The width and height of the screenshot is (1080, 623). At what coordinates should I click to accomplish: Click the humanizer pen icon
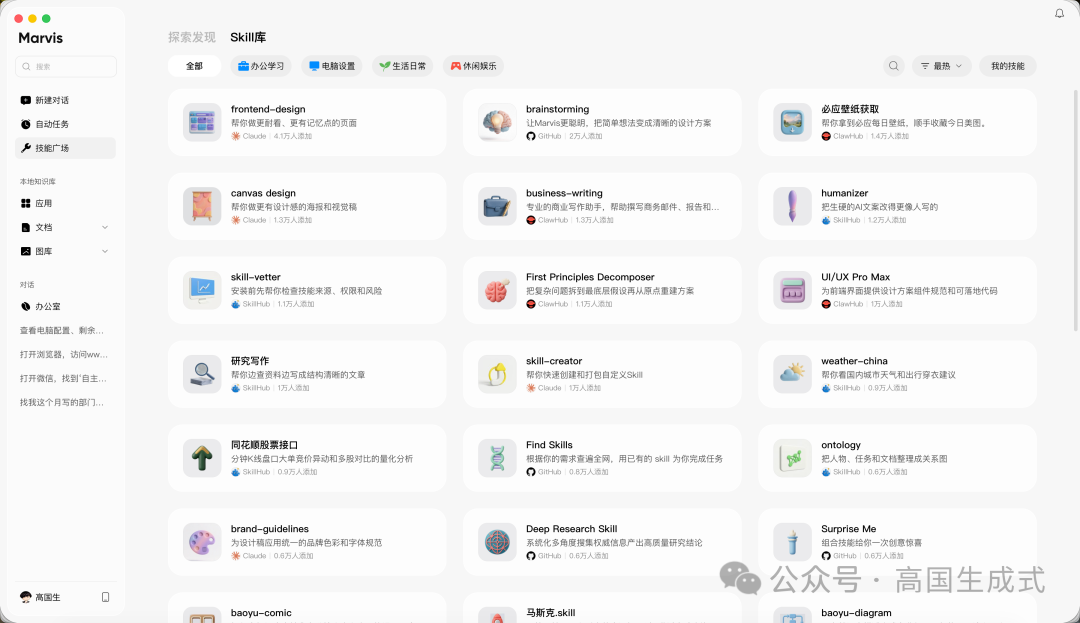pyautogui.click(x=792, y=207)
